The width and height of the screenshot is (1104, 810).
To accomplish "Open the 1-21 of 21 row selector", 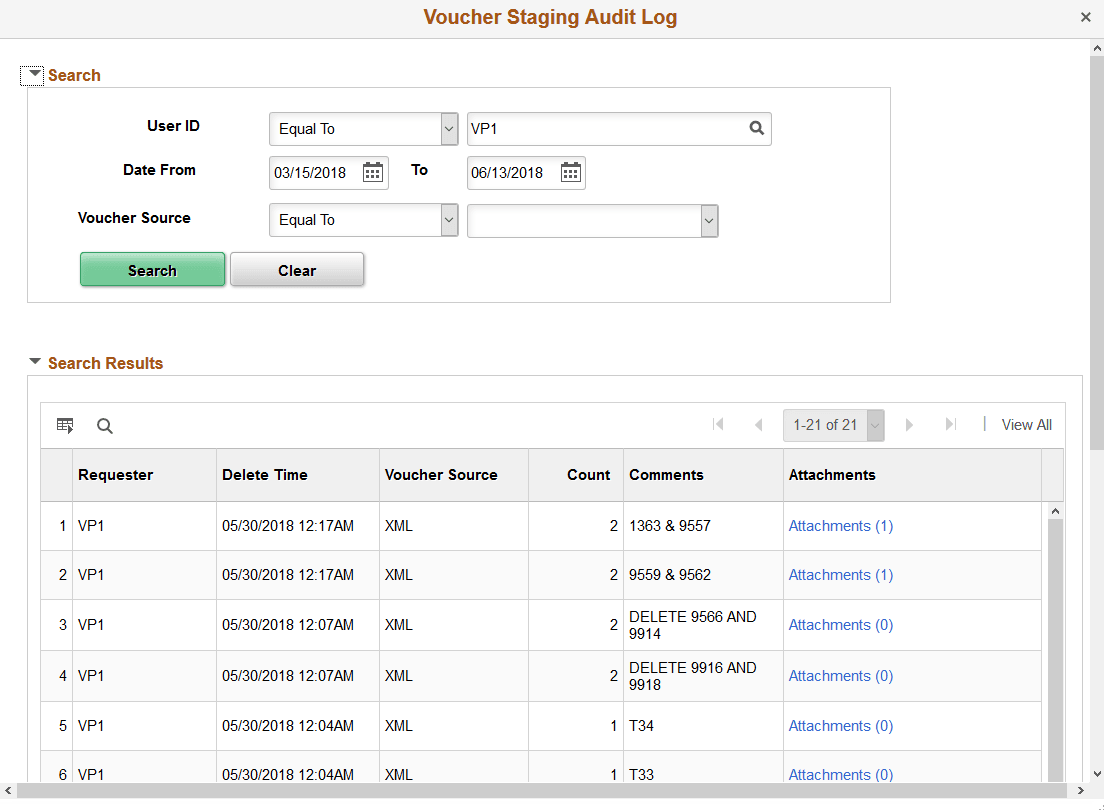I will pyautogui.click(x=875, y=425).
